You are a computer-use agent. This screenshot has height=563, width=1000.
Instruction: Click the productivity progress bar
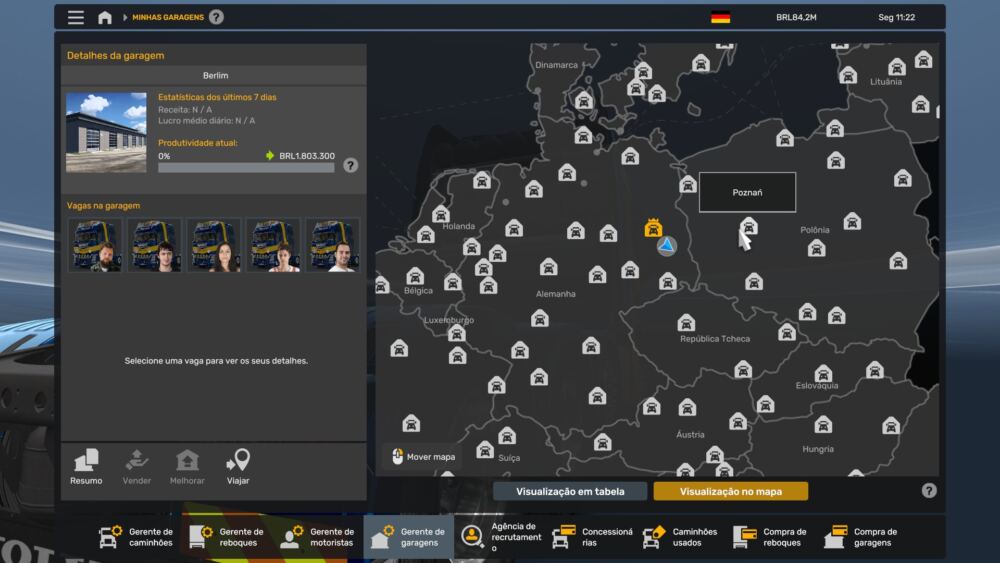(x=246, y=168)
